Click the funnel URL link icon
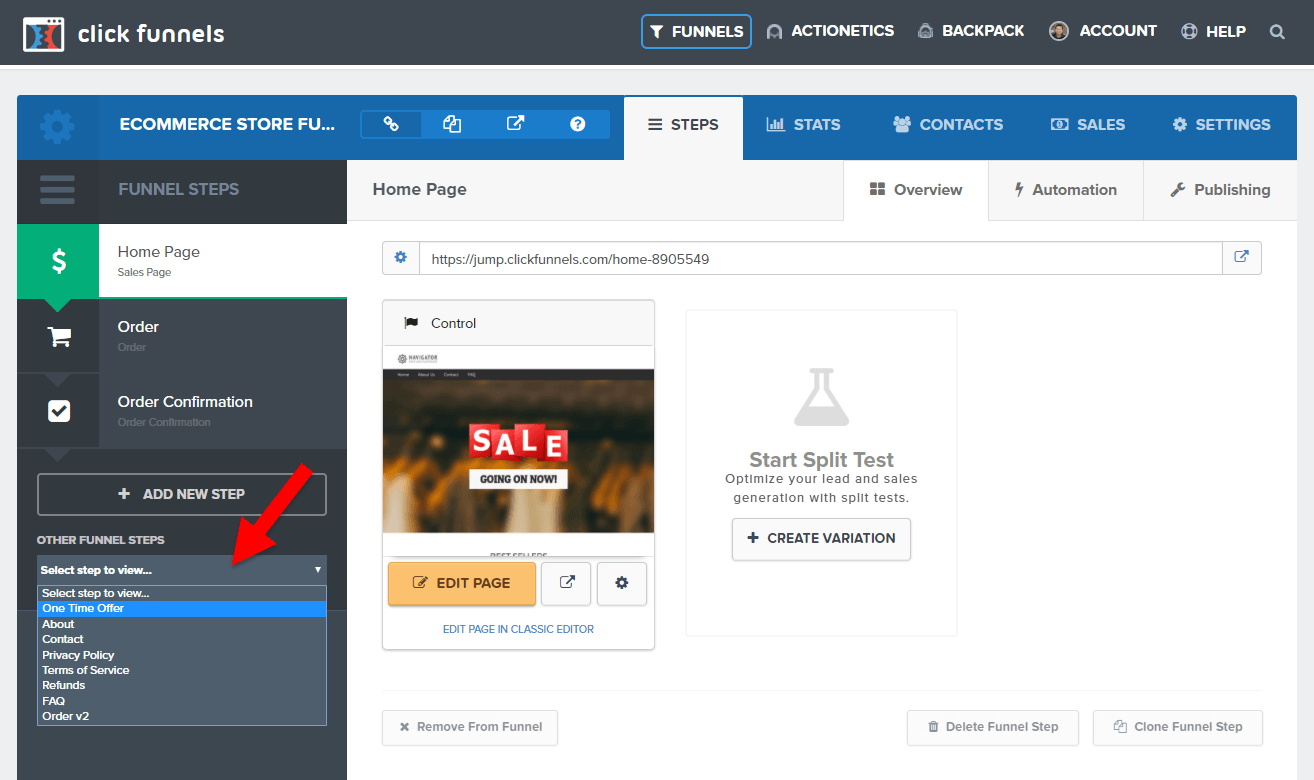This screenshot has width=1314, height=780. pos(391,124)
